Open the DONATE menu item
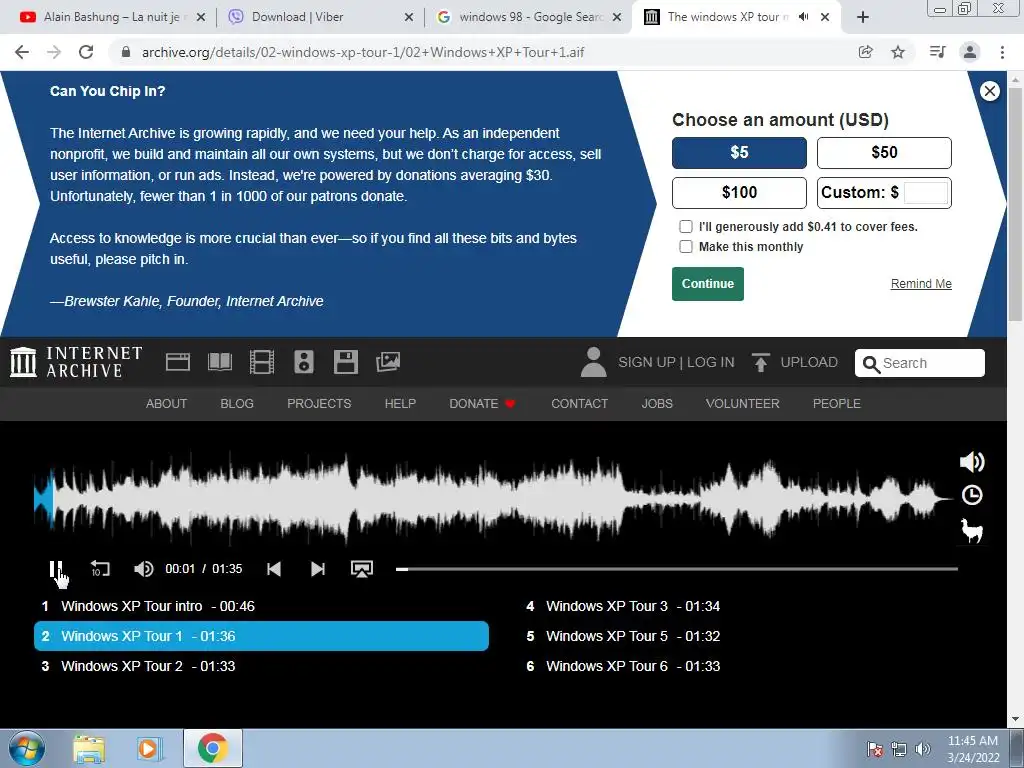 point(482,404)
